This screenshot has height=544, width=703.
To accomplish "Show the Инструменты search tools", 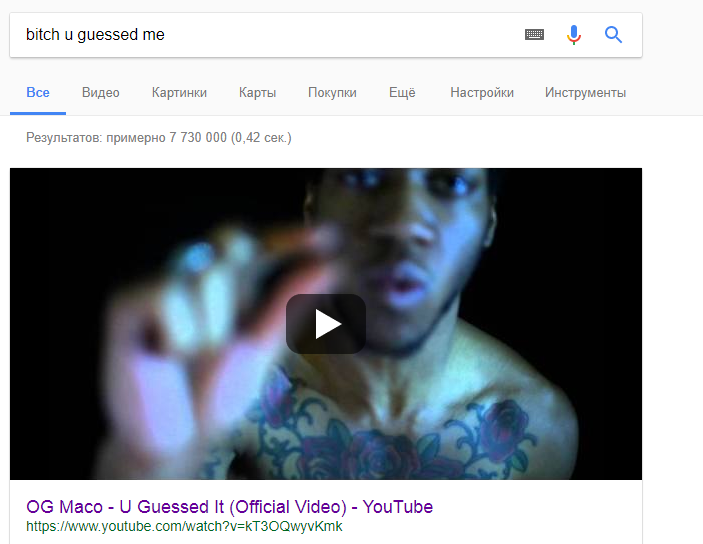I will coord(585,93).
